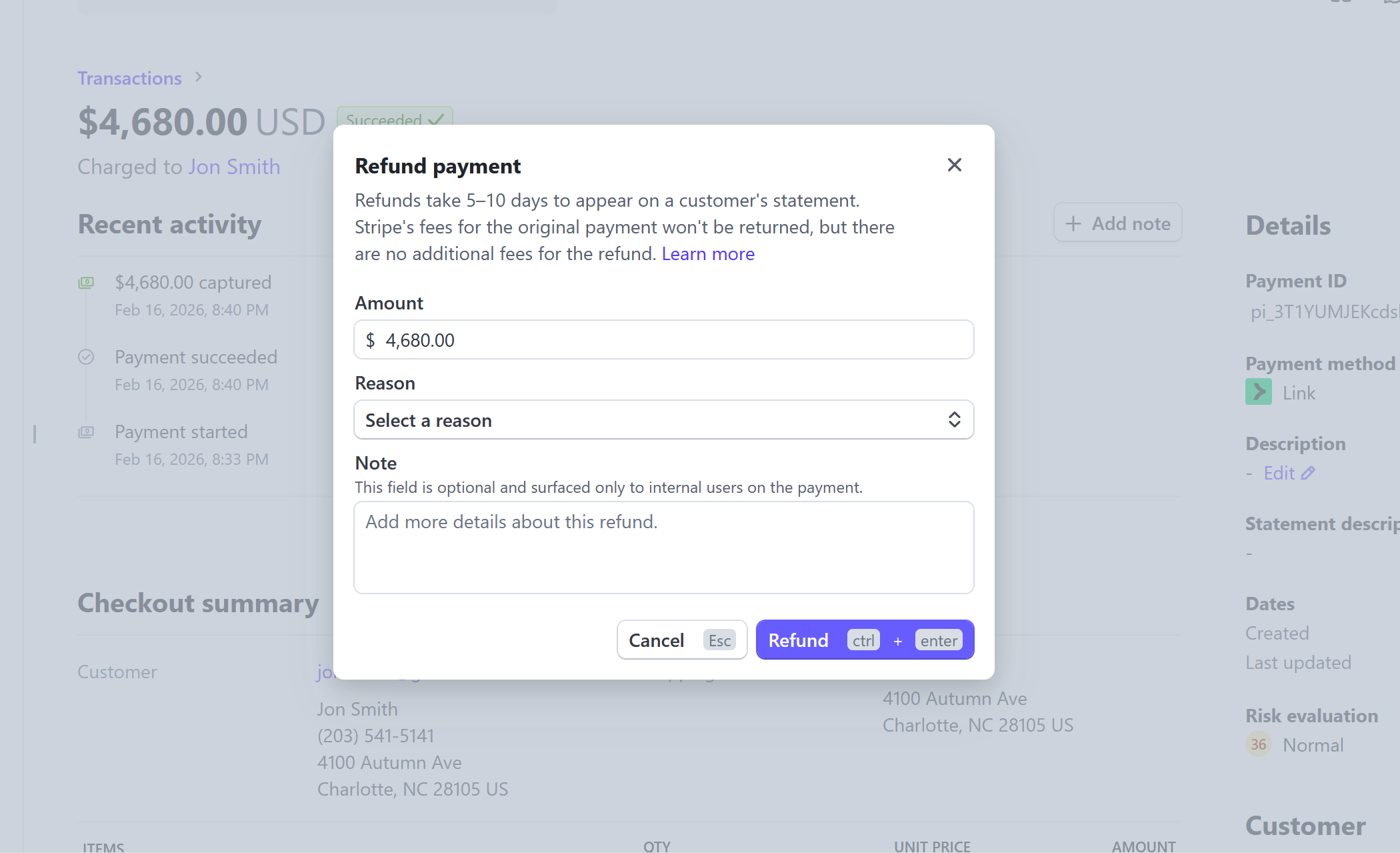Click the banknote icon beside Payment started
Screen dimensions: 1400x853
(x=87, y=432)
